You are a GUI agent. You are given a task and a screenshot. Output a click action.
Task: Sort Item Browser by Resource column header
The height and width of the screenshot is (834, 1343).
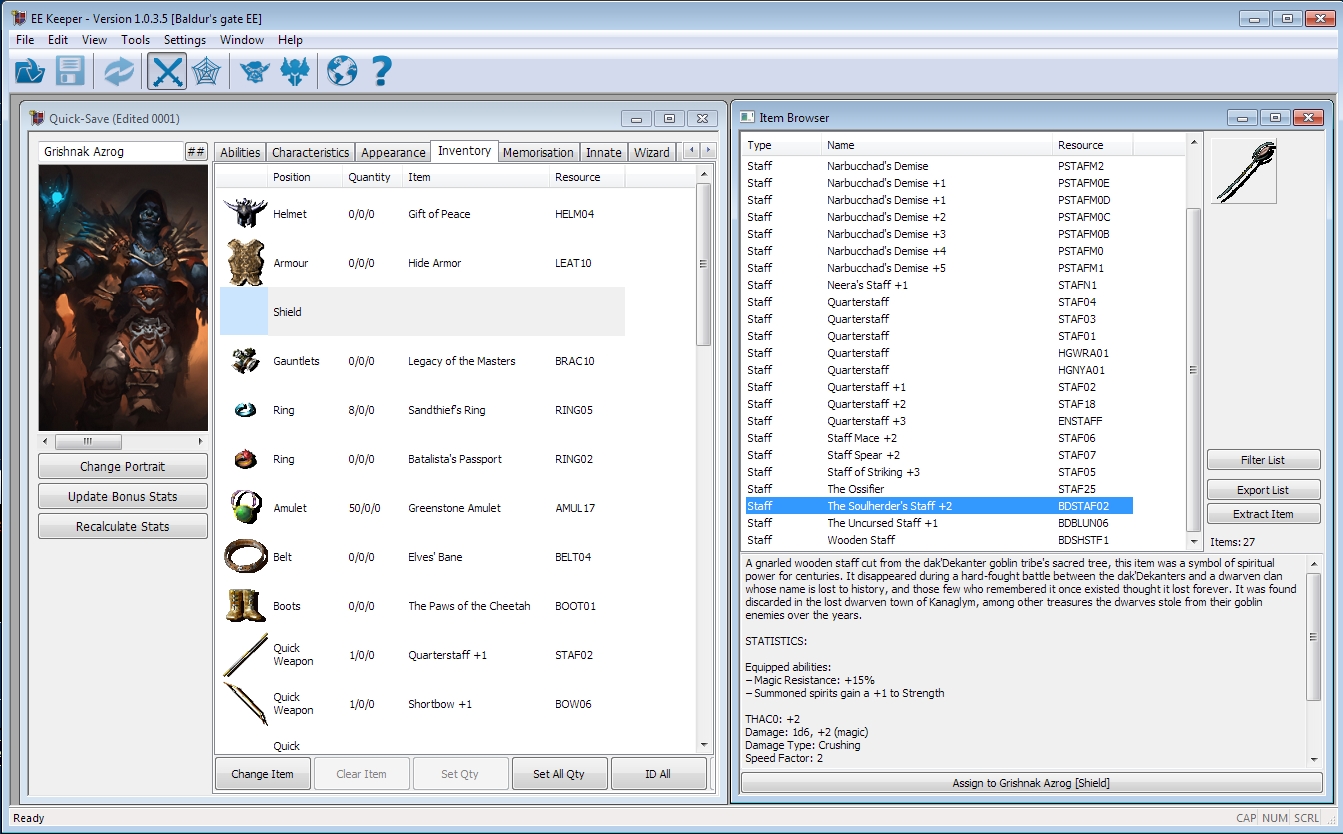(x=1092, y=145)
